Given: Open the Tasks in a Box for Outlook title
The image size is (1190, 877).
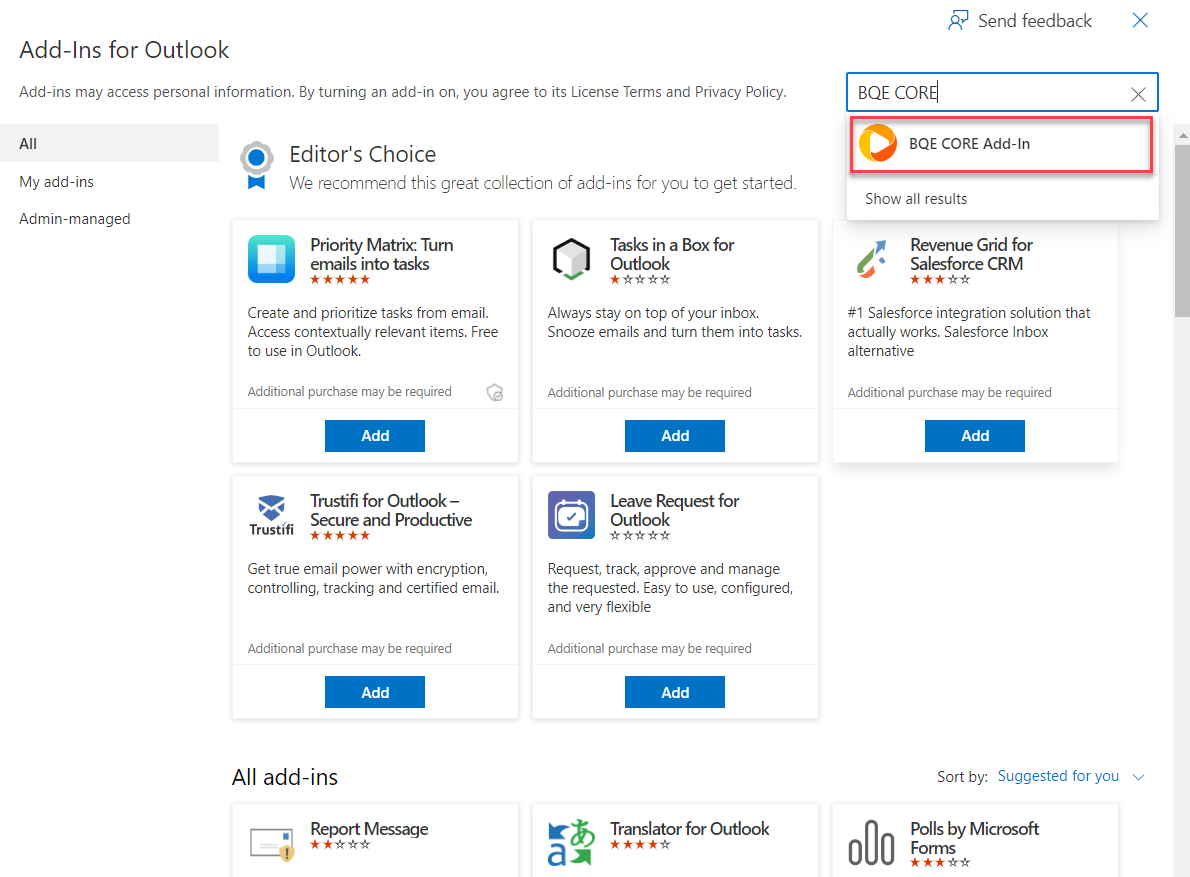Looking at the screenshot, I should [x=672, y=254].
